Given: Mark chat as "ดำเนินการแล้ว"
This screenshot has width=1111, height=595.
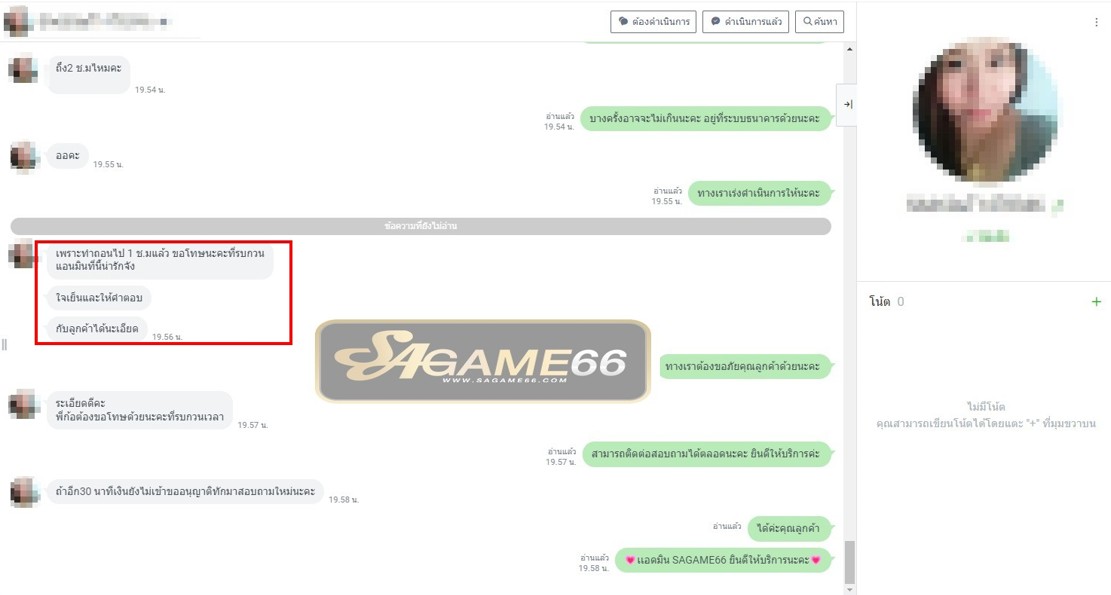Looking at the screenshot, I should 745,21.
